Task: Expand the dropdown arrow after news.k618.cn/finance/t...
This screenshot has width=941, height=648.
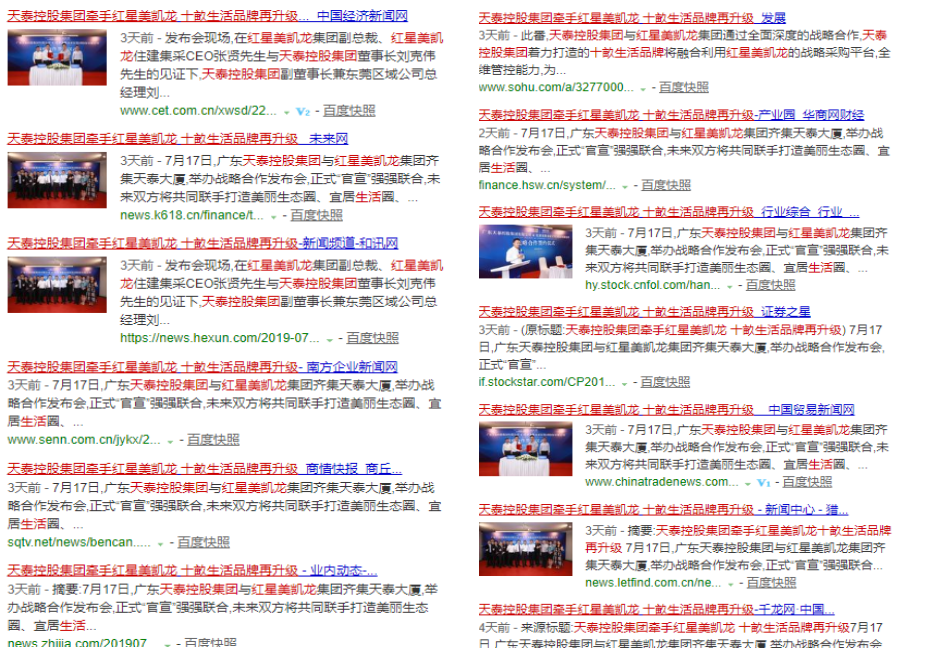Action: (274, 217)
